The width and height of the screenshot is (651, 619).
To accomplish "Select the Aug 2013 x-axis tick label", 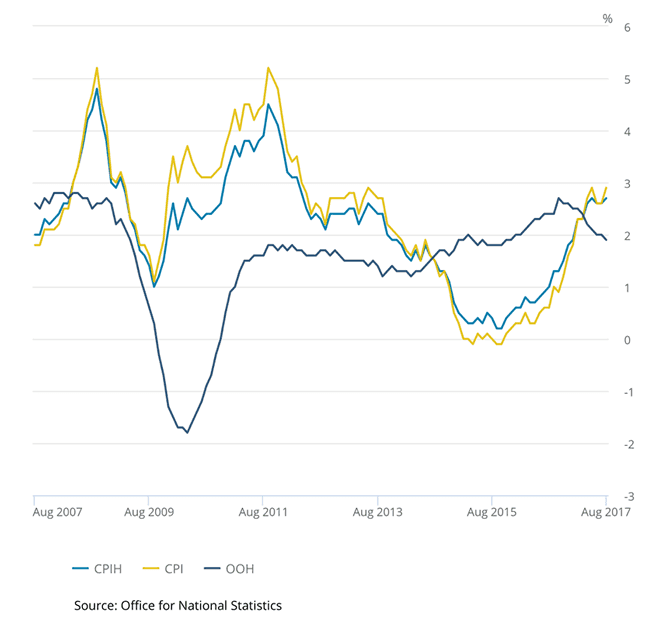I will click(x=378, y=513).
